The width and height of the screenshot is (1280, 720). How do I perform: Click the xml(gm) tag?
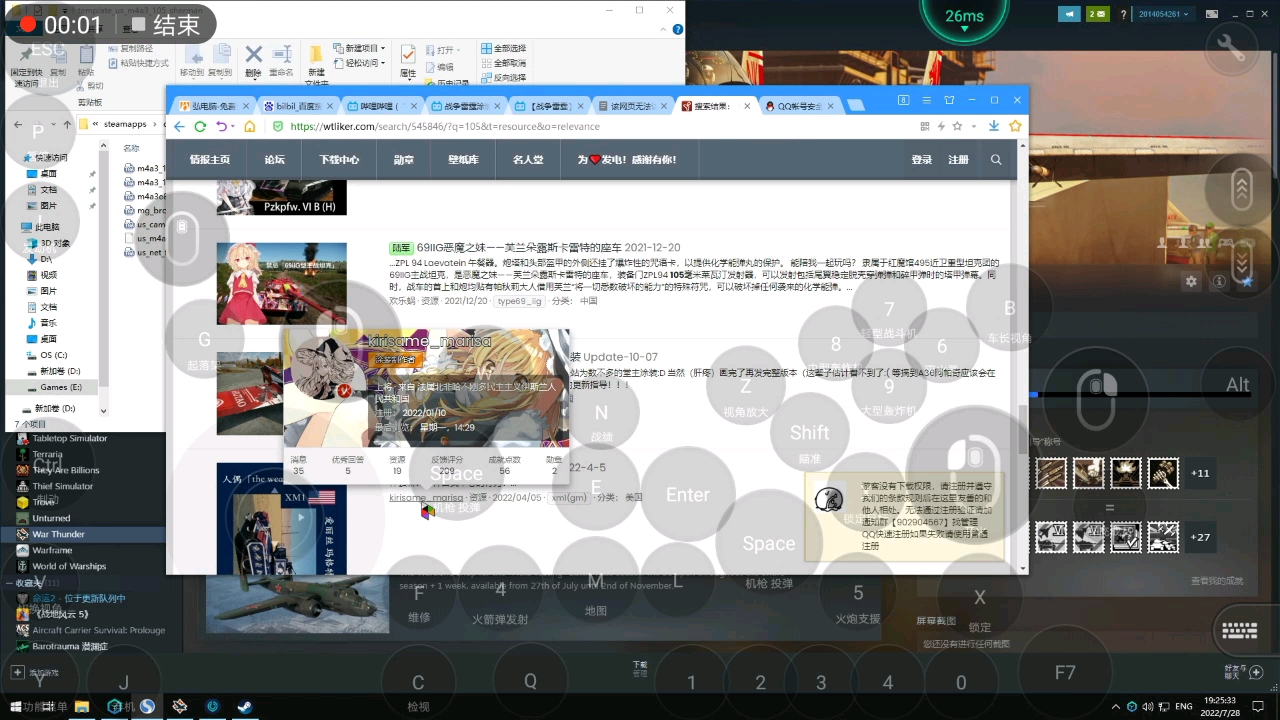click(570, 497)
